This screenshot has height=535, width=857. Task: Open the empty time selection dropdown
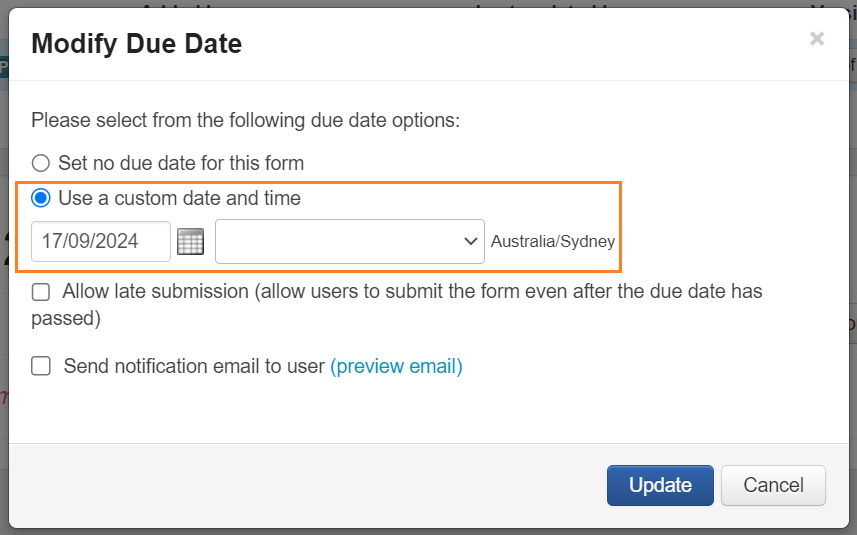tap(340, 241)
